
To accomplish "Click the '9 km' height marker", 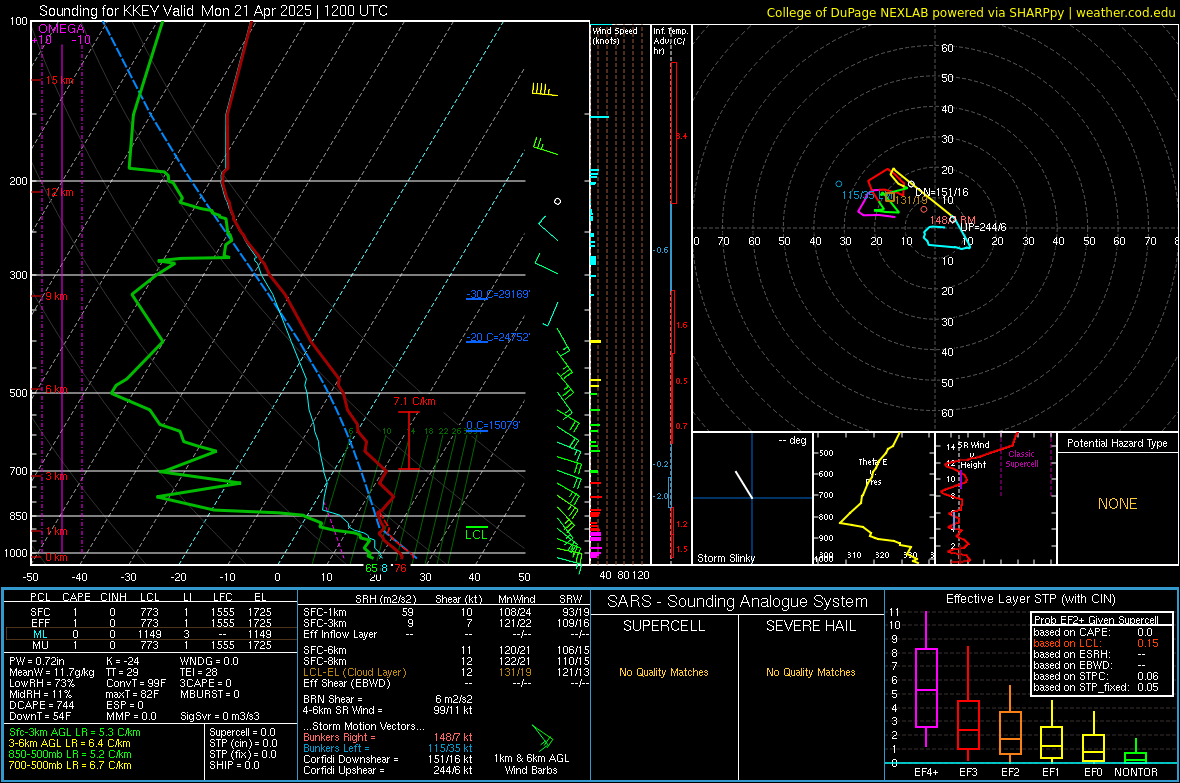I will click(56, 296).
